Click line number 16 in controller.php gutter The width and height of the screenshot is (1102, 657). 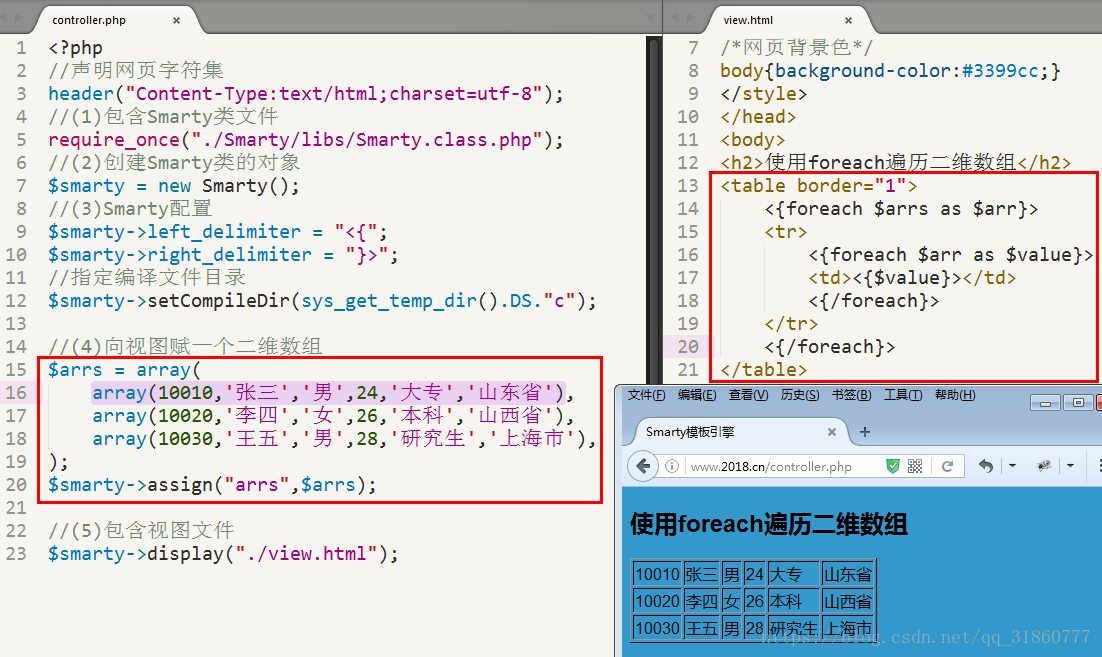click(15, 392)
